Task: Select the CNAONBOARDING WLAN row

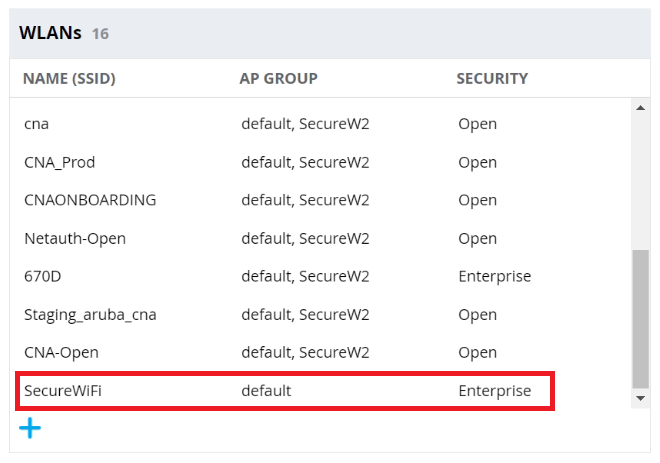Action: [90, 200]
